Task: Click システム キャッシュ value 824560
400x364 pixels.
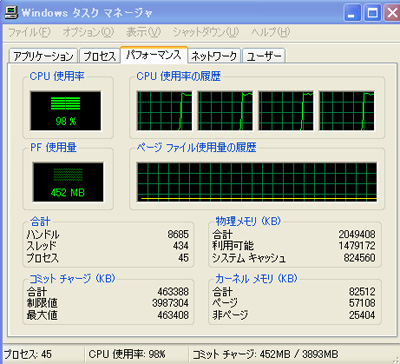Action: coord(359,258)
